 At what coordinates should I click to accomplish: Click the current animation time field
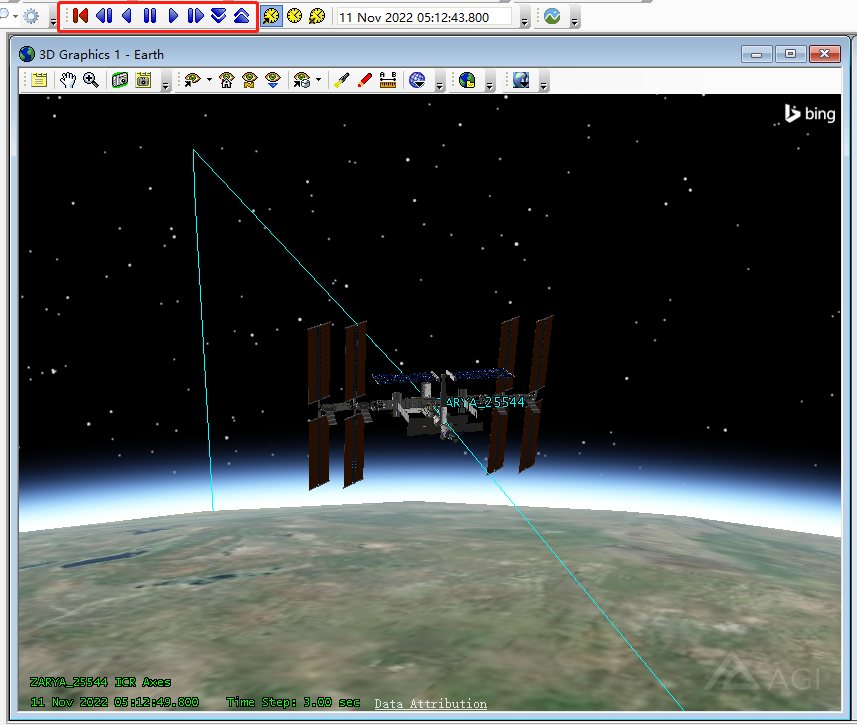[x=422, y=17]
